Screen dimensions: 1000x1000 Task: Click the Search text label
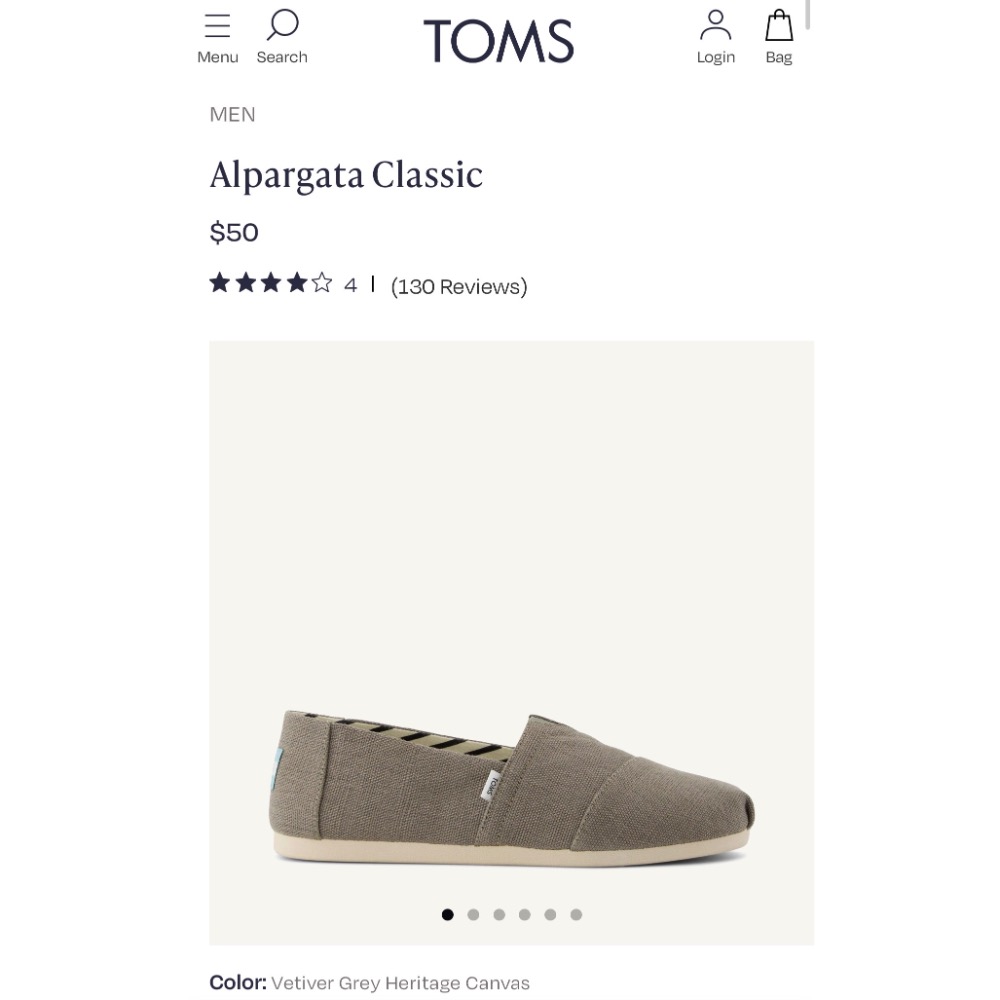[x=282, y=58]
